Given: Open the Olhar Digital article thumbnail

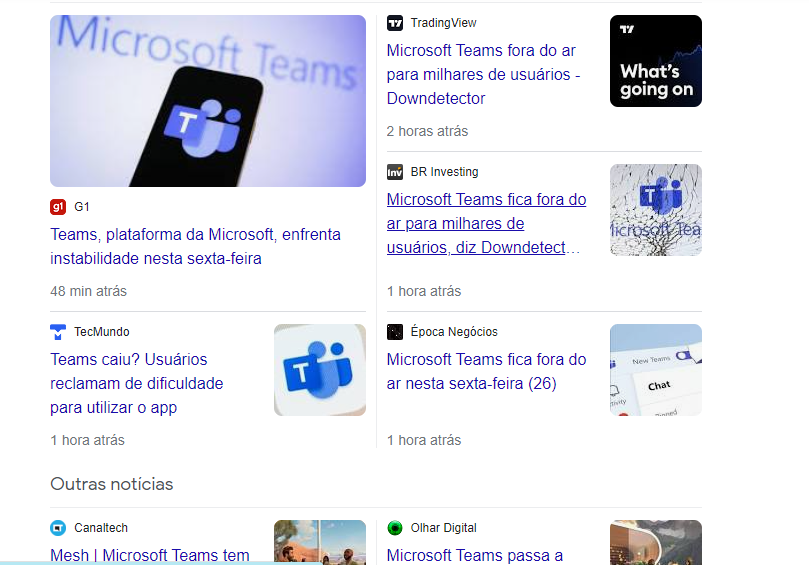Looking at the screenshot, I should click(x=656, y=542).
